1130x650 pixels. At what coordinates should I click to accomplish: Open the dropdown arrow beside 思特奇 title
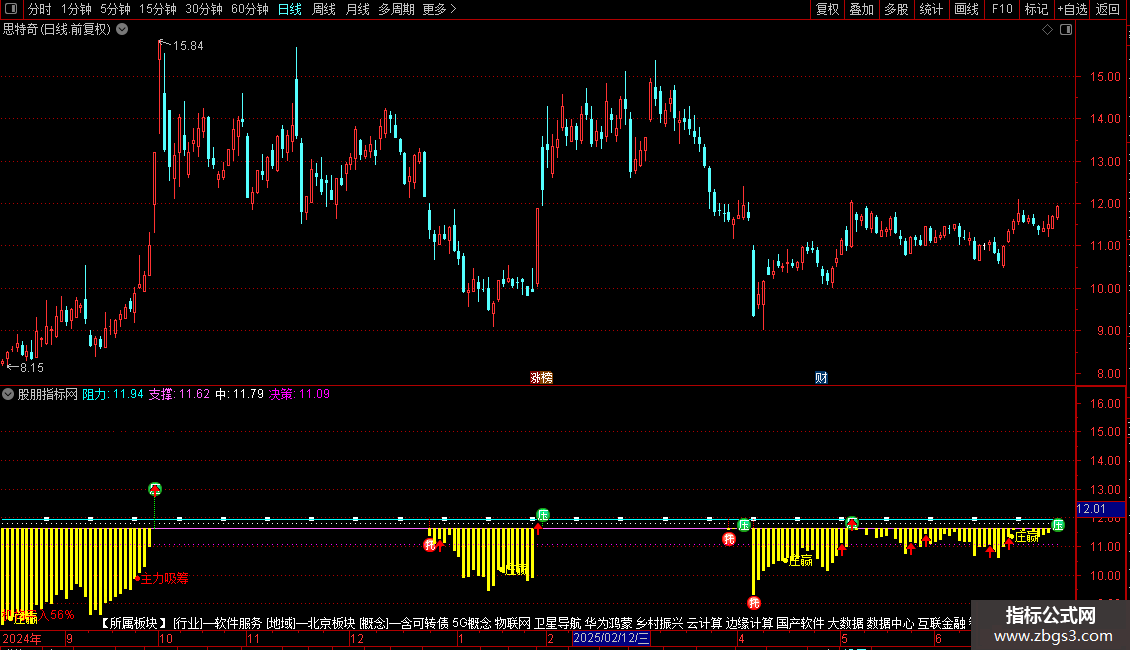(123, 29)
